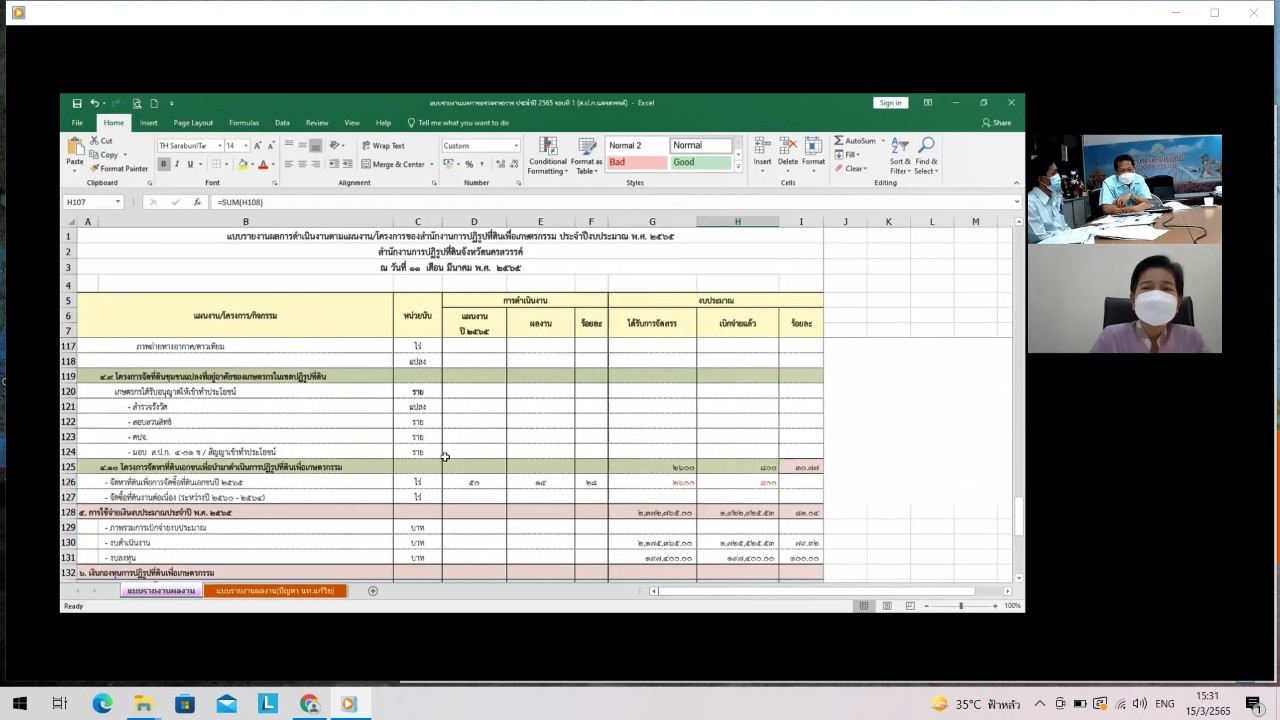Switch to the Data tab
Viewport: 1280px width, 720px height.
click(282, 123)
